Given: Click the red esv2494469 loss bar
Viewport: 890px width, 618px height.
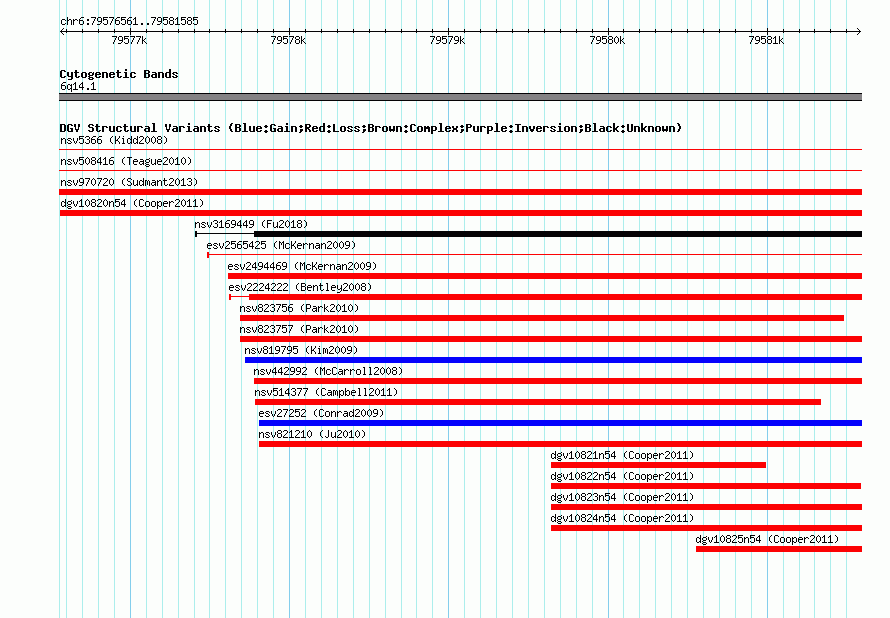Looking at the screenshot, I should (x=545, y=276).
